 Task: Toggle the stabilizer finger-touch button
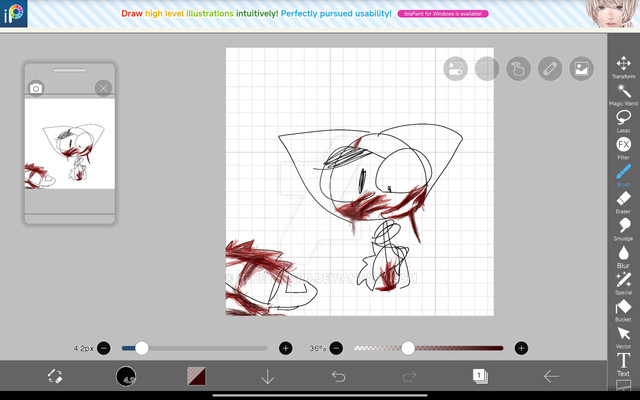[x=517, y=68]
